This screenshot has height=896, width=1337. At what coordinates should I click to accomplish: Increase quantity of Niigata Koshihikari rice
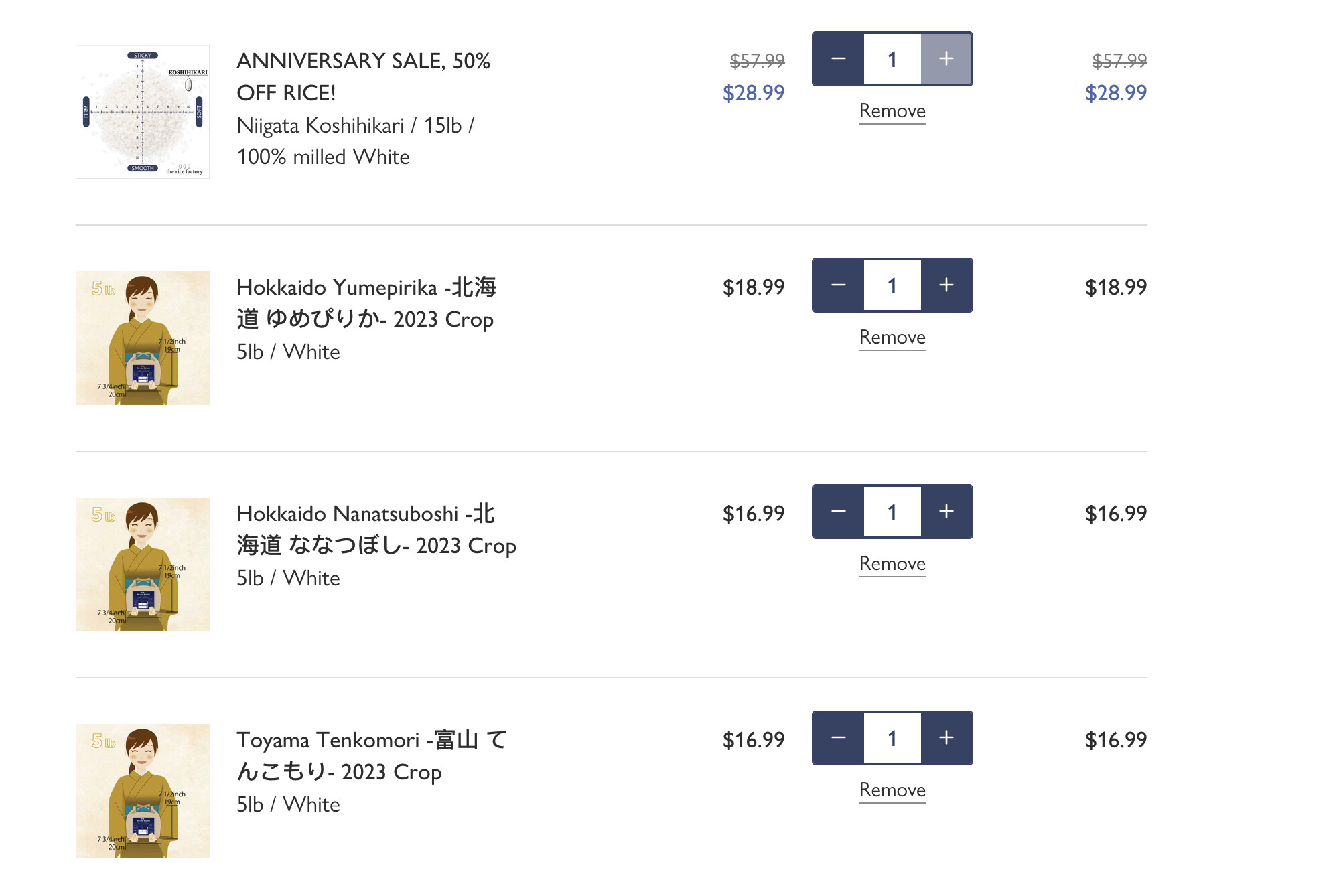click(x=946, y=59)
